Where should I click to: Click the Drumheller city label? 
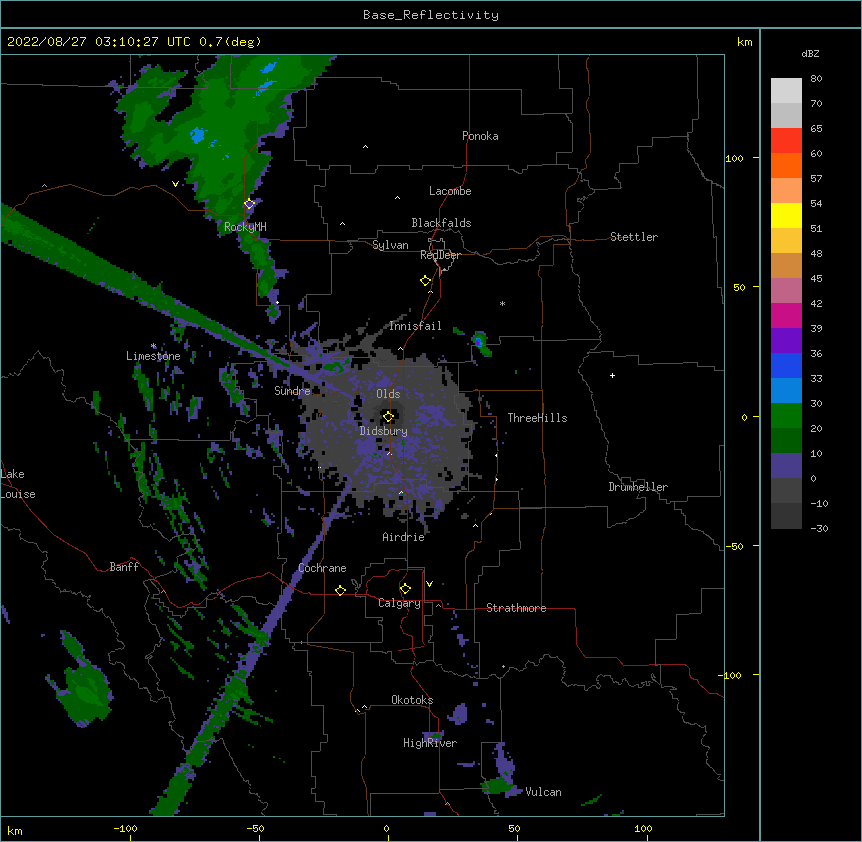pos(638,487)
